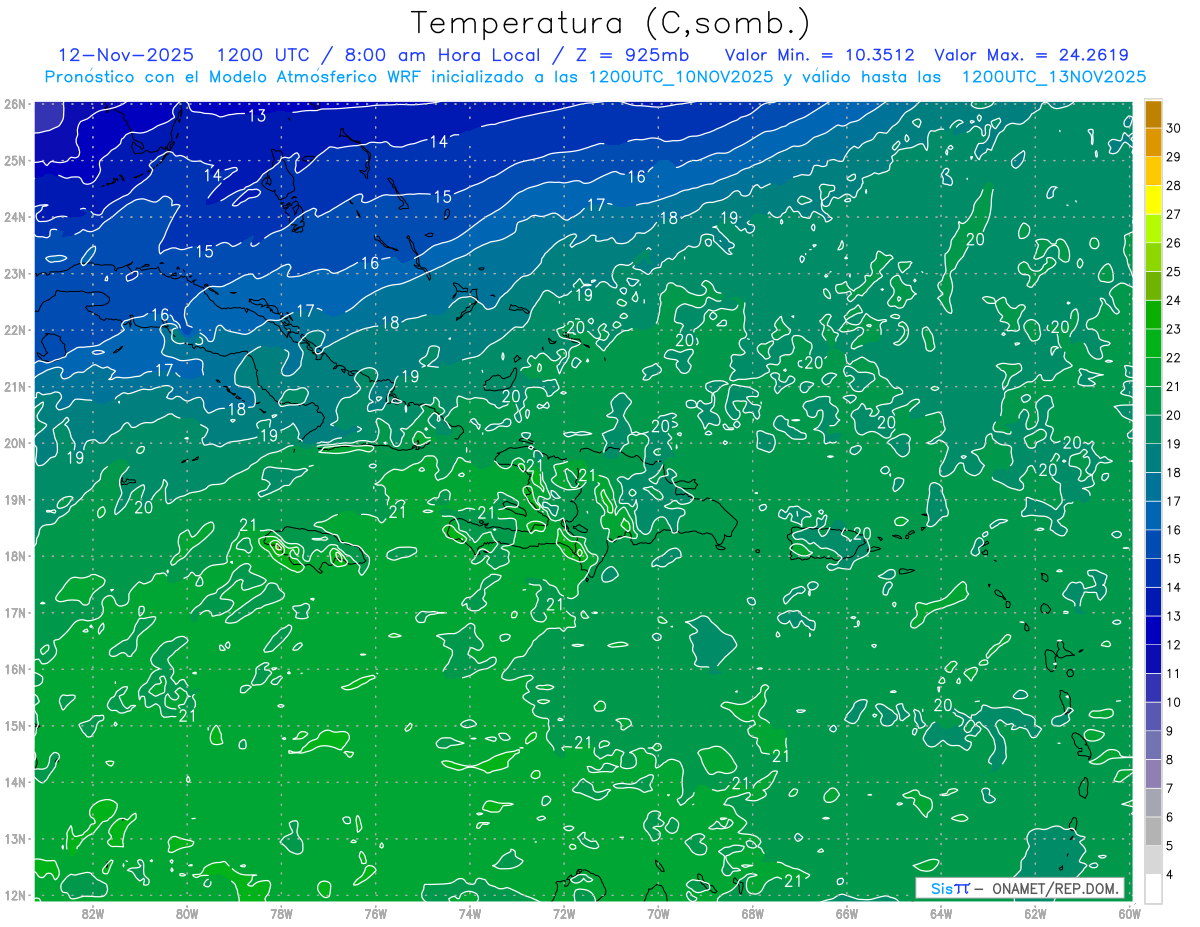The height and width of the screenshot is (927, 1200).
Task: Click legend value '11'
Action: 1173,674
